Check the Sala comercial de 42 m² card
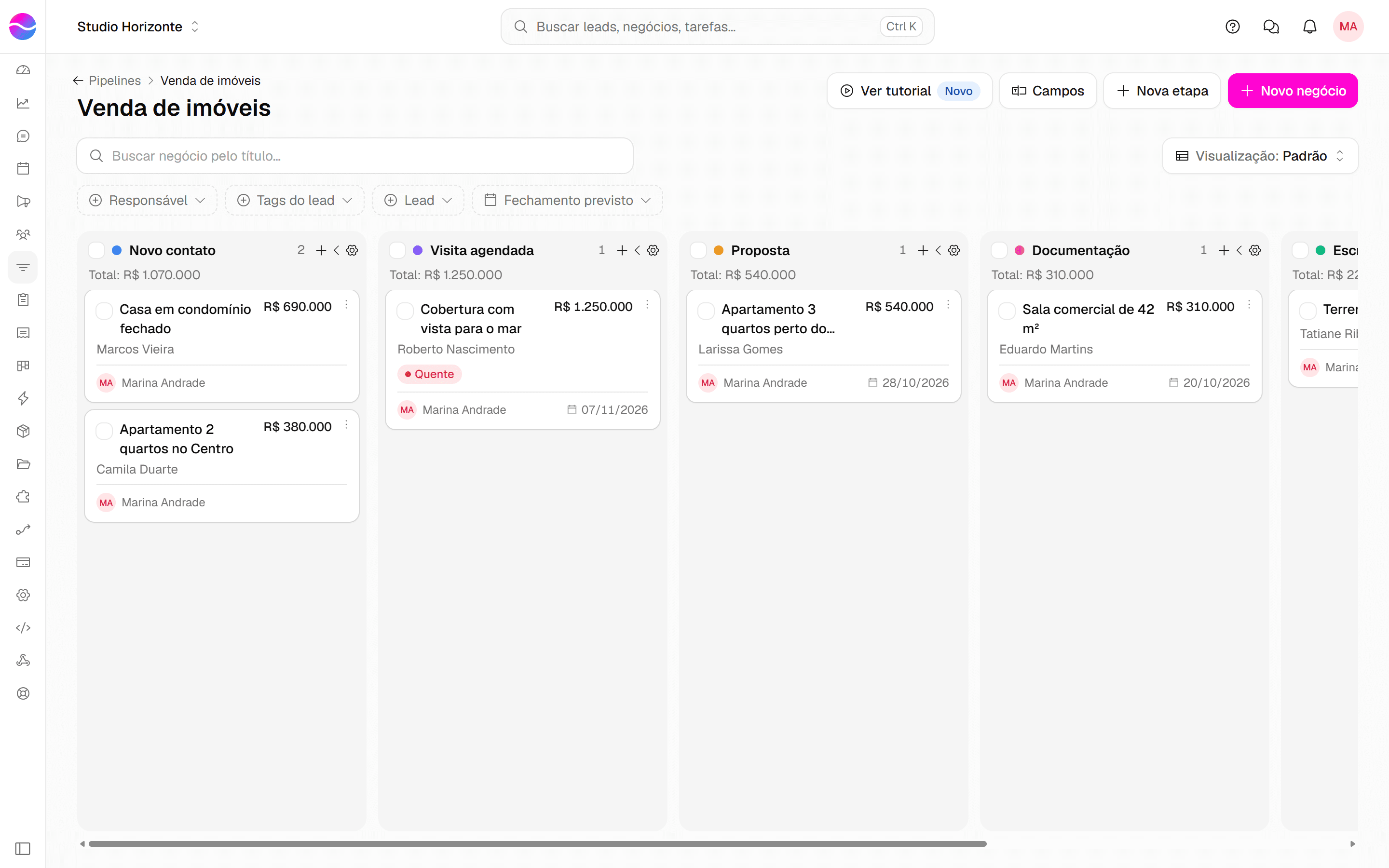The width and height of the screenshot is (1389, 868). pos(1007,311)
